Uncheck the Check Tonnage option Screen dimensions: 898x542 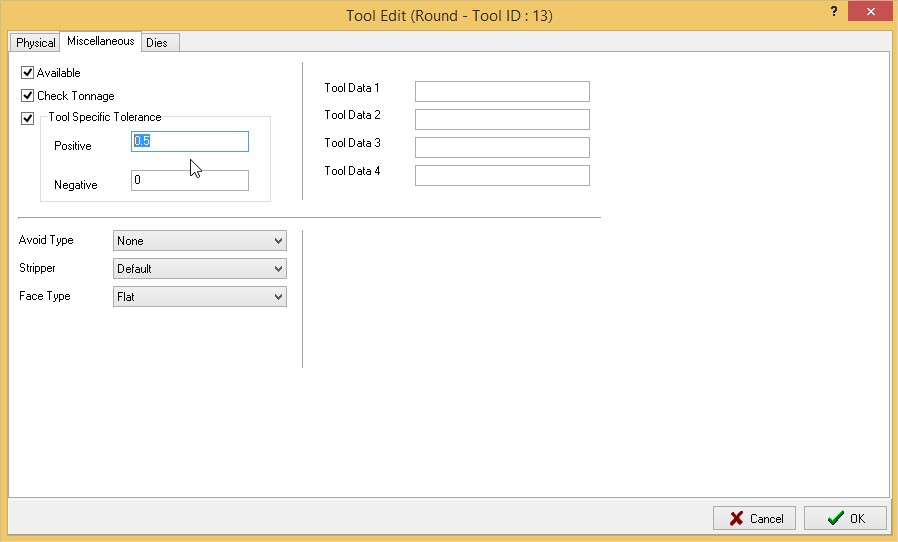tap(28, 96)
